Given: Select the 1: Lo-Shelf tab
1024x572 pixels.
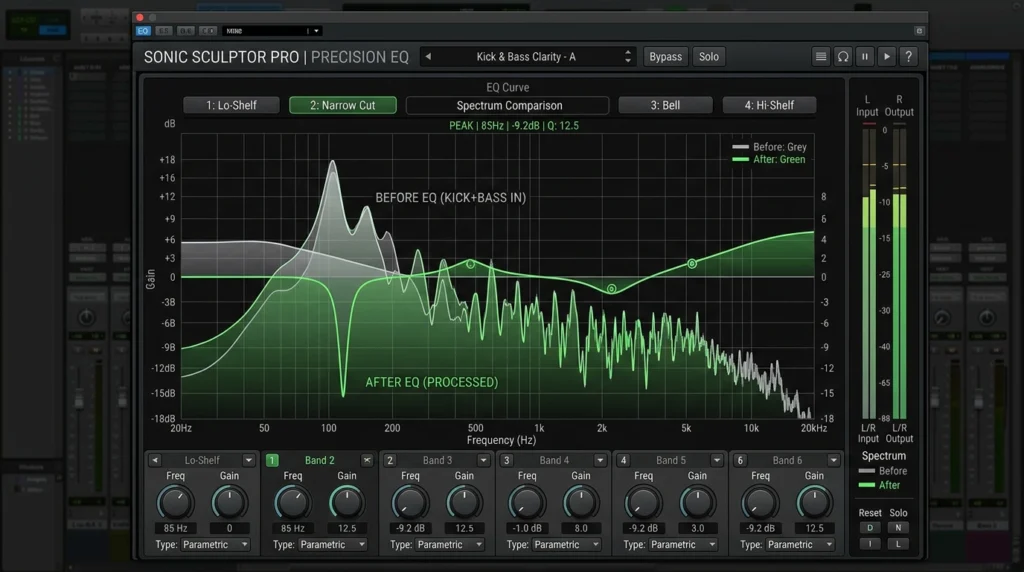Looking at the screenshot, I should 231,105.
